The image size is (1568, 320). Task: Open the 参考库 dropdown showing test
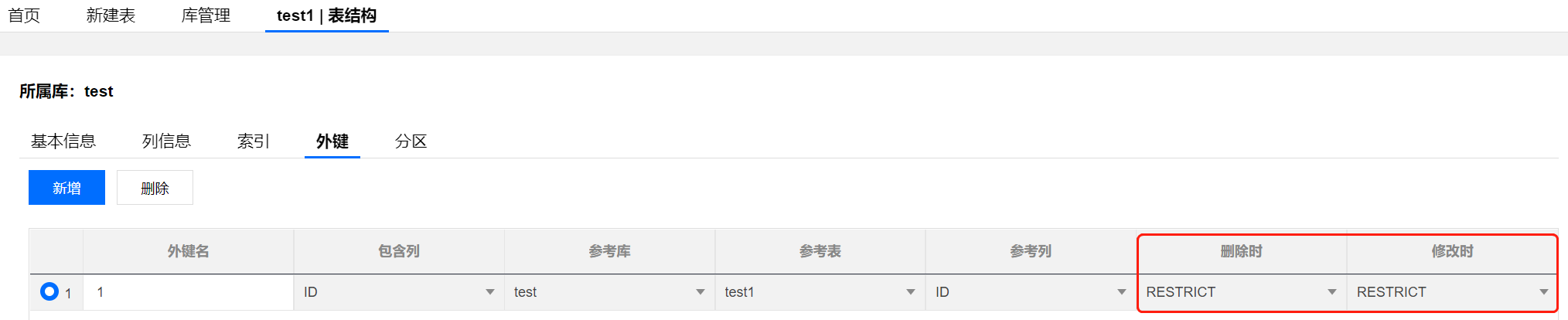click(609, 292)
